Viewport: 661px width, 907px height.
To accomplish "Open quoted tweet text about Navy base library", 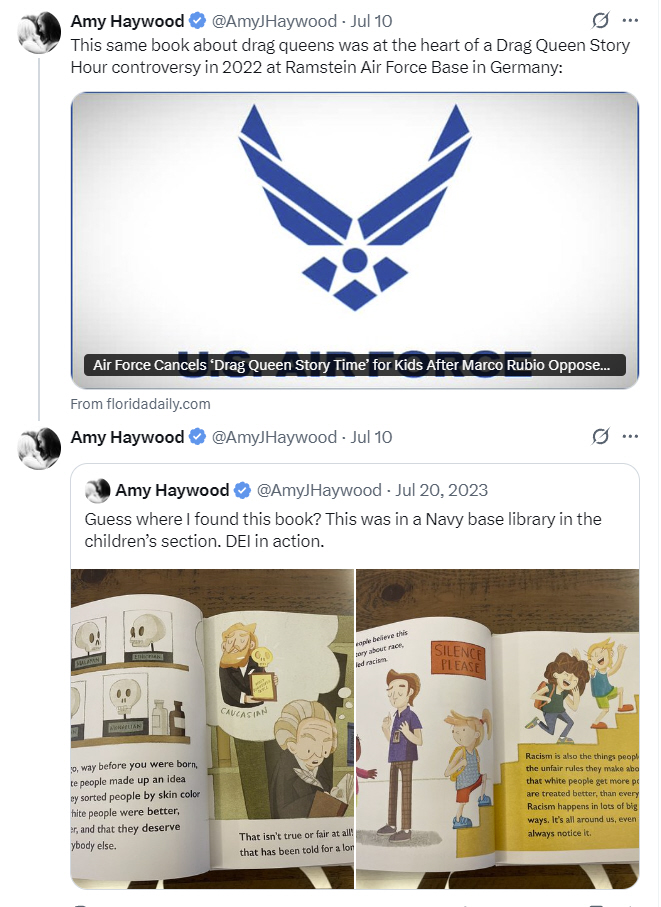I will [x=343, y=530].
